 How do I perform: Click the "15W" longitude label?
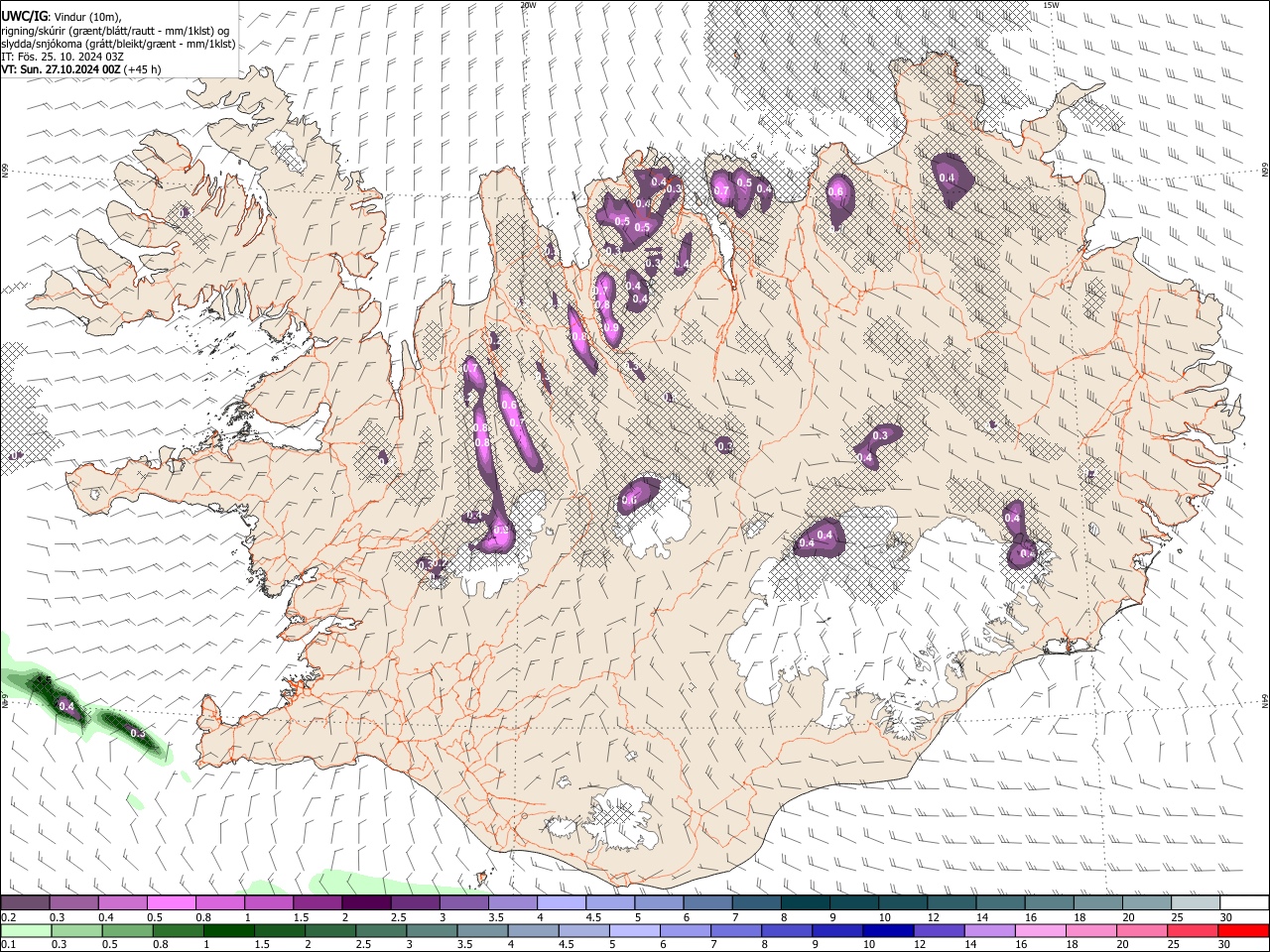click(1051, 5)
